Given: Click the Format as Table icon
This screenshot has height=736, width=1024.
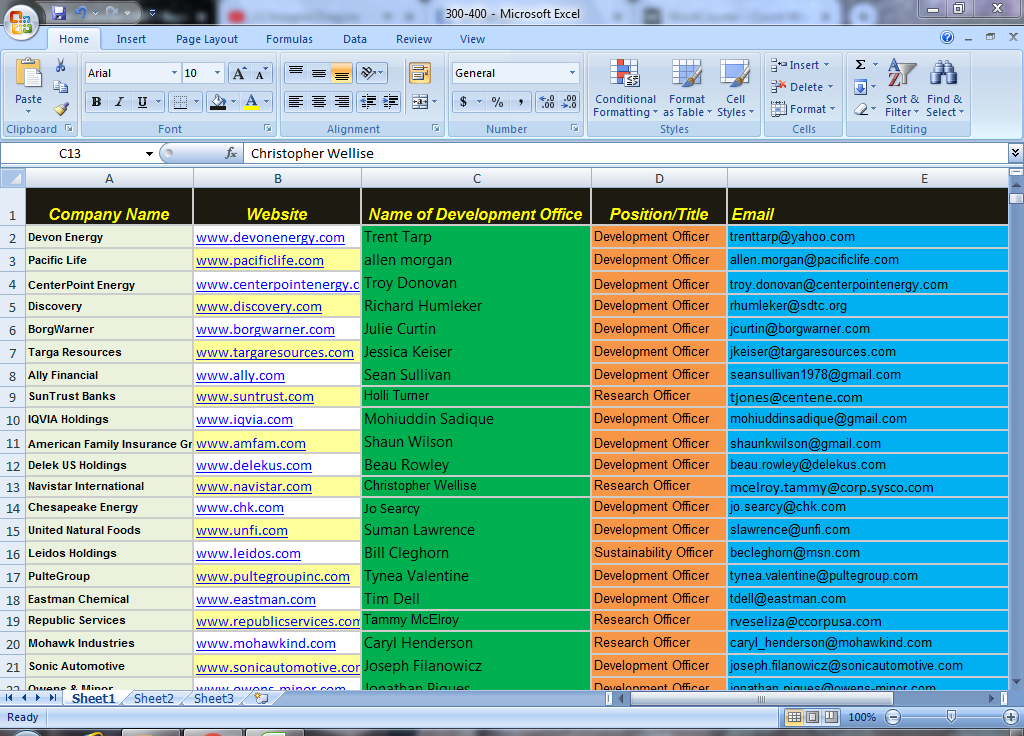Looking at the screenshot, I should [687, 88].
